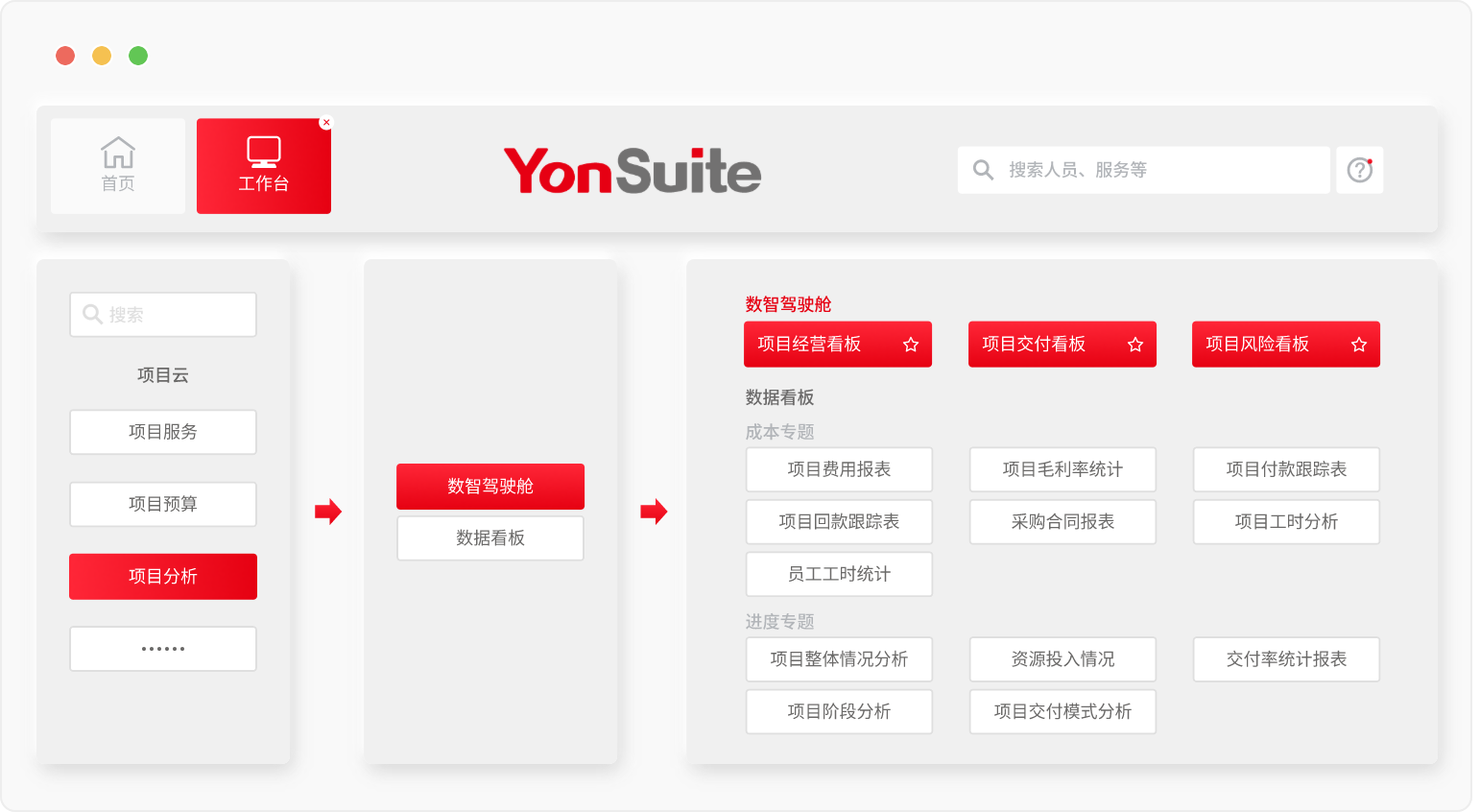
Task: Expand the more options ······ item
Action: pos(163,649)
